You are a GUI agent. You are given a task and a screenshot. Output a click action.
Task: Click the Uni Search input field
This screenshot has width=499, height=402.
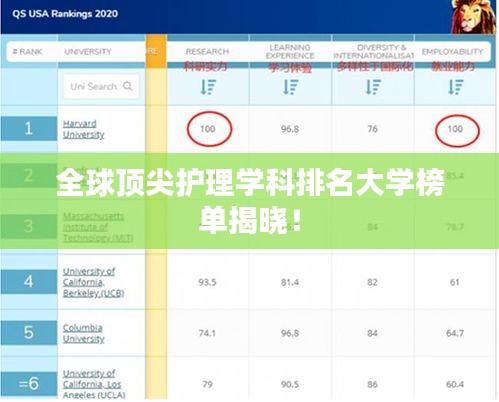pyautogui.click(x=101, y=86)
